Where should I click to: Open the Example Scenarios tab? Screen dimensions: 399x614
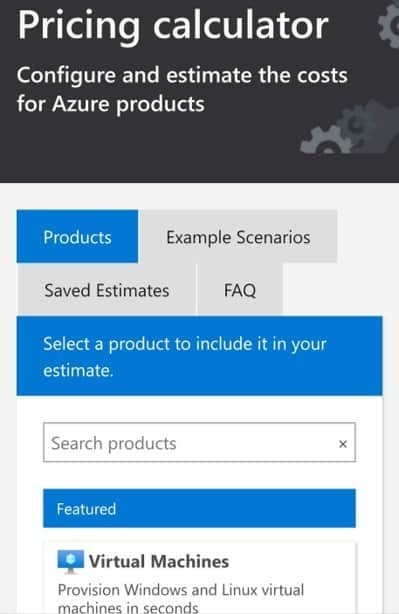pyautogui.click(x=238, y=237)
